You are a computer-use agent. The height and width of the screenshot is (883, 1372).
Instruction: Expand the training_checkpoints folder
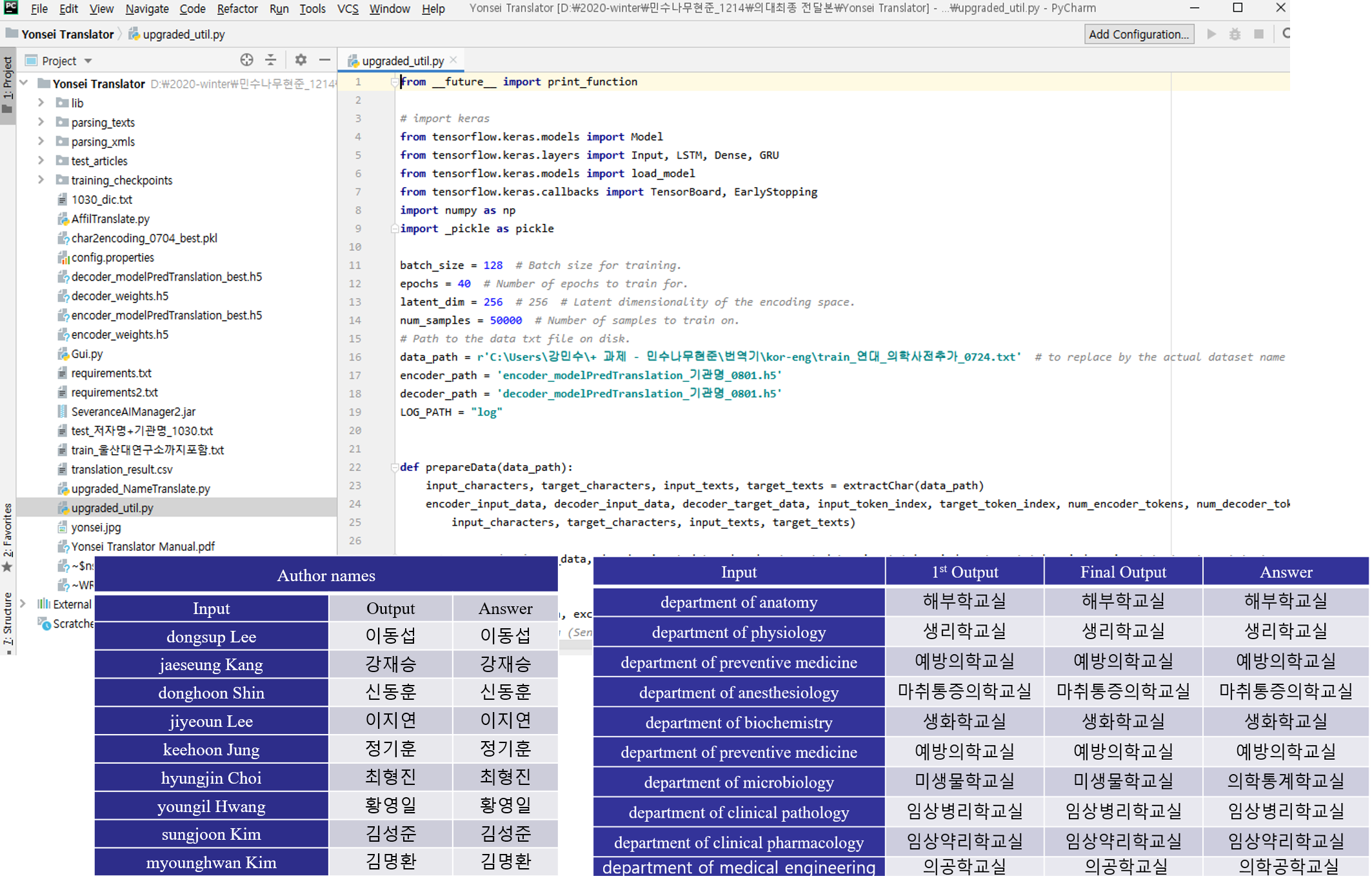41,180
